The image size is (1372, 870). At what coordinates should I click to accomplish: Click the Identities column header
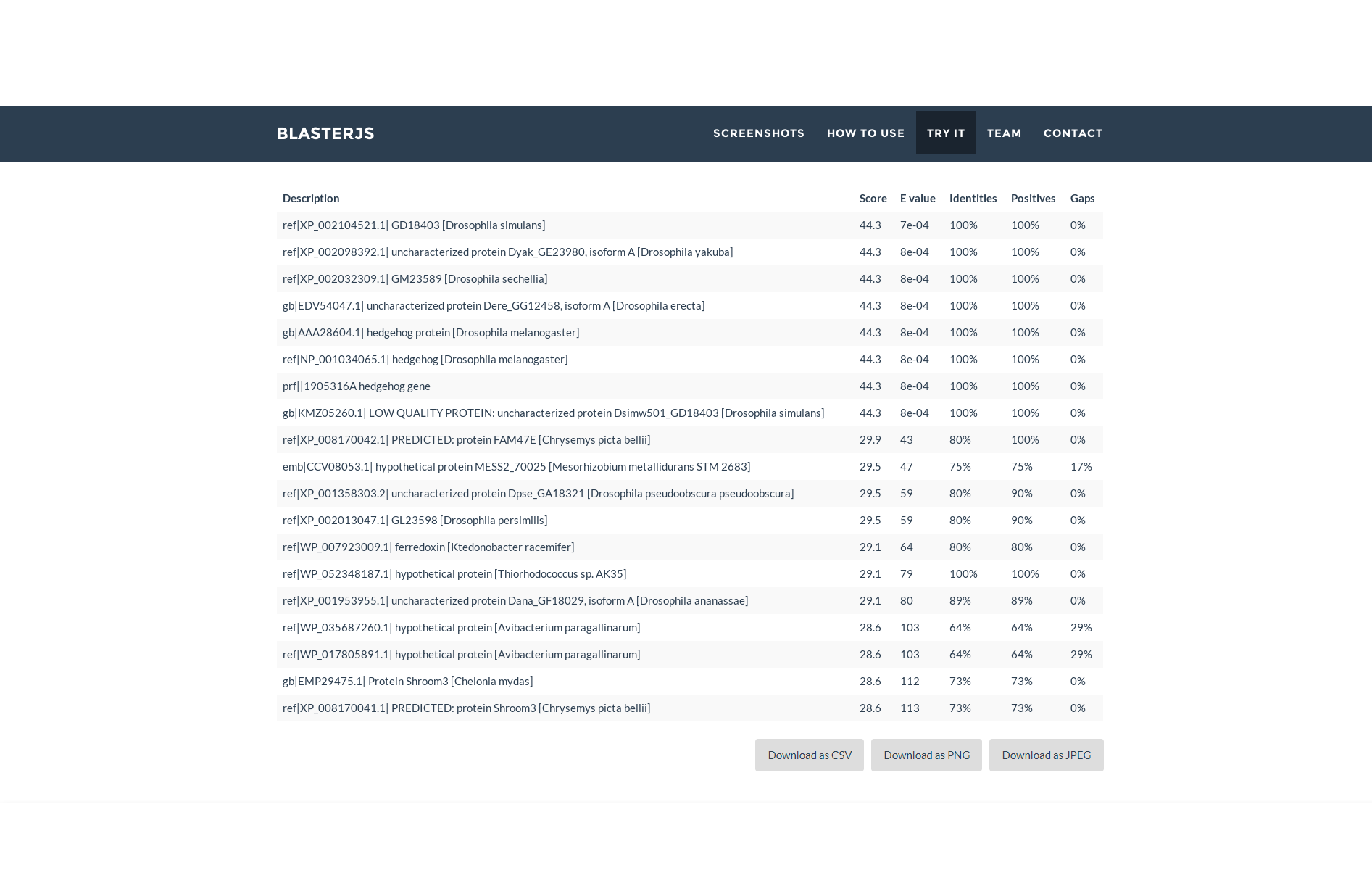(x=973, y=199)
